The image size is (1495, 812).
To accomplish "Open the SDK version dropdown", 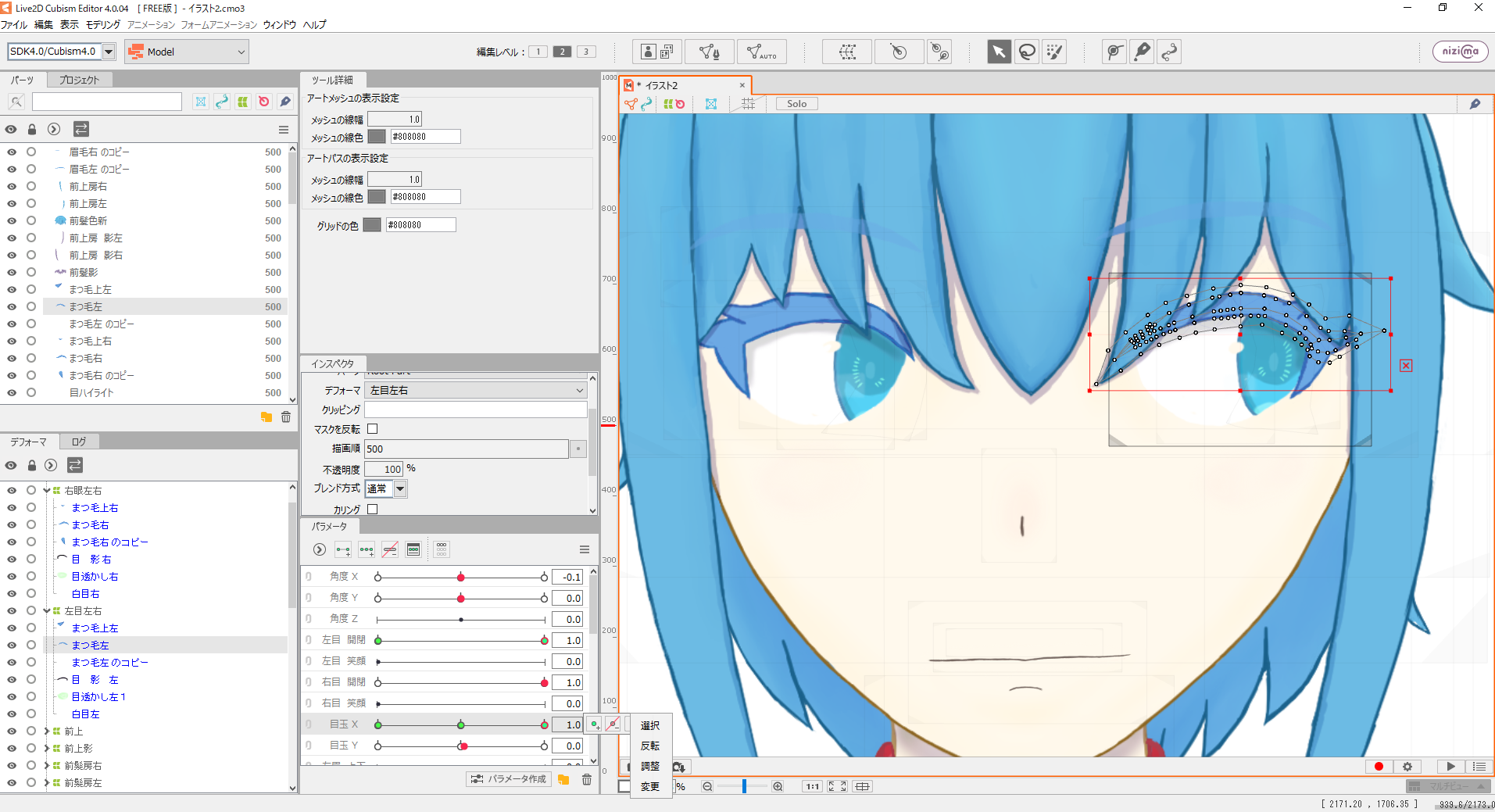I will pos(109,52).
